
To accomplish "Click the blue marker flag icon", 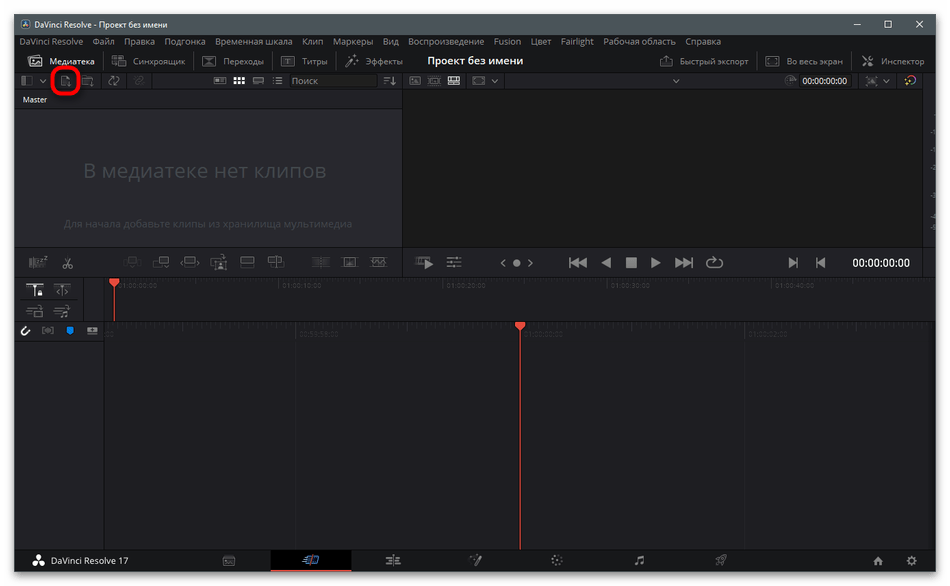I will coord(70,331).
